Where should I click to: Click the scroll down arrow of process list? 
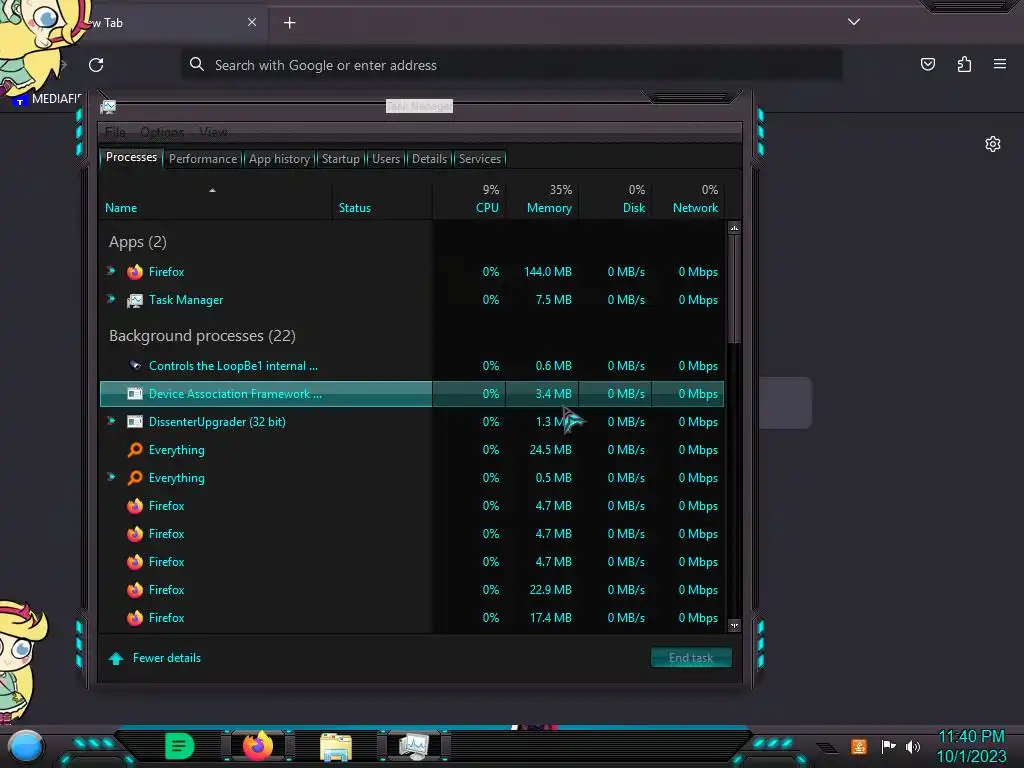(734, 626)
